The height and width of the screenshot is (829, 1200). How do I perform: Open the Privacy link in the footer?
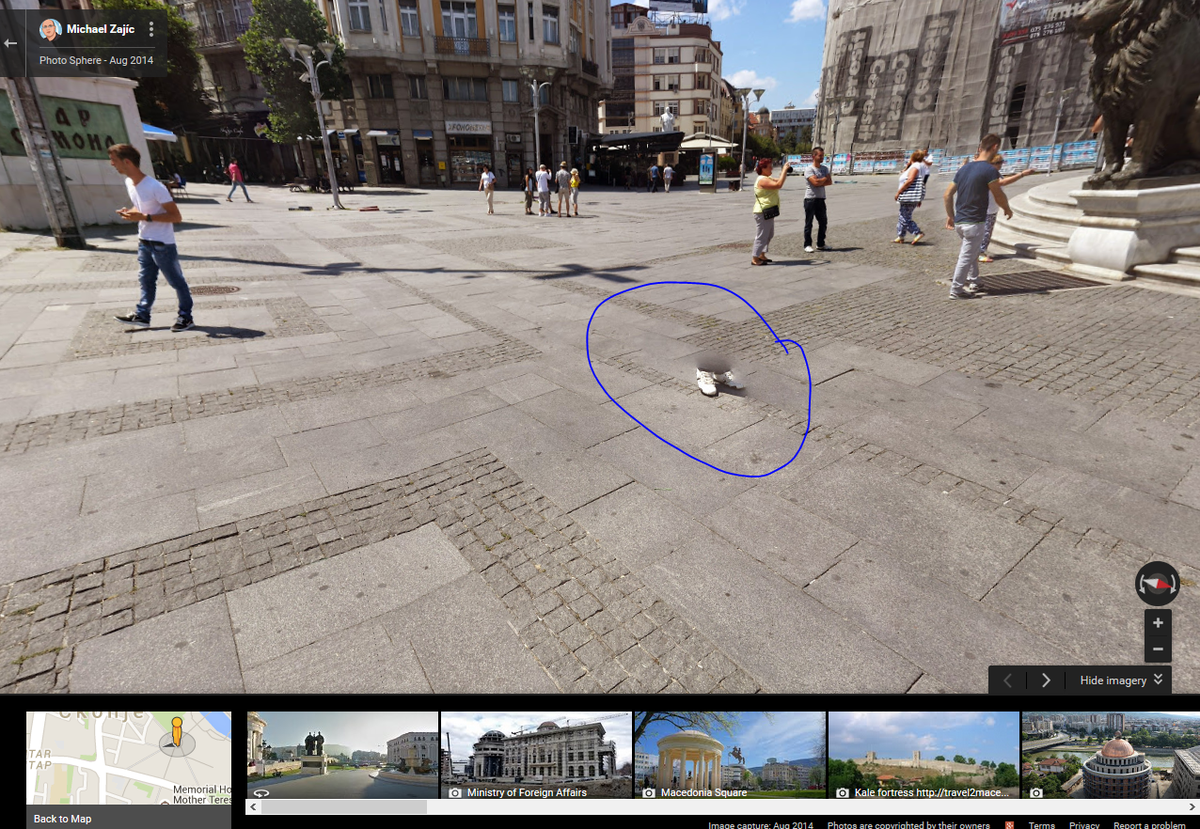(1084, 824)
